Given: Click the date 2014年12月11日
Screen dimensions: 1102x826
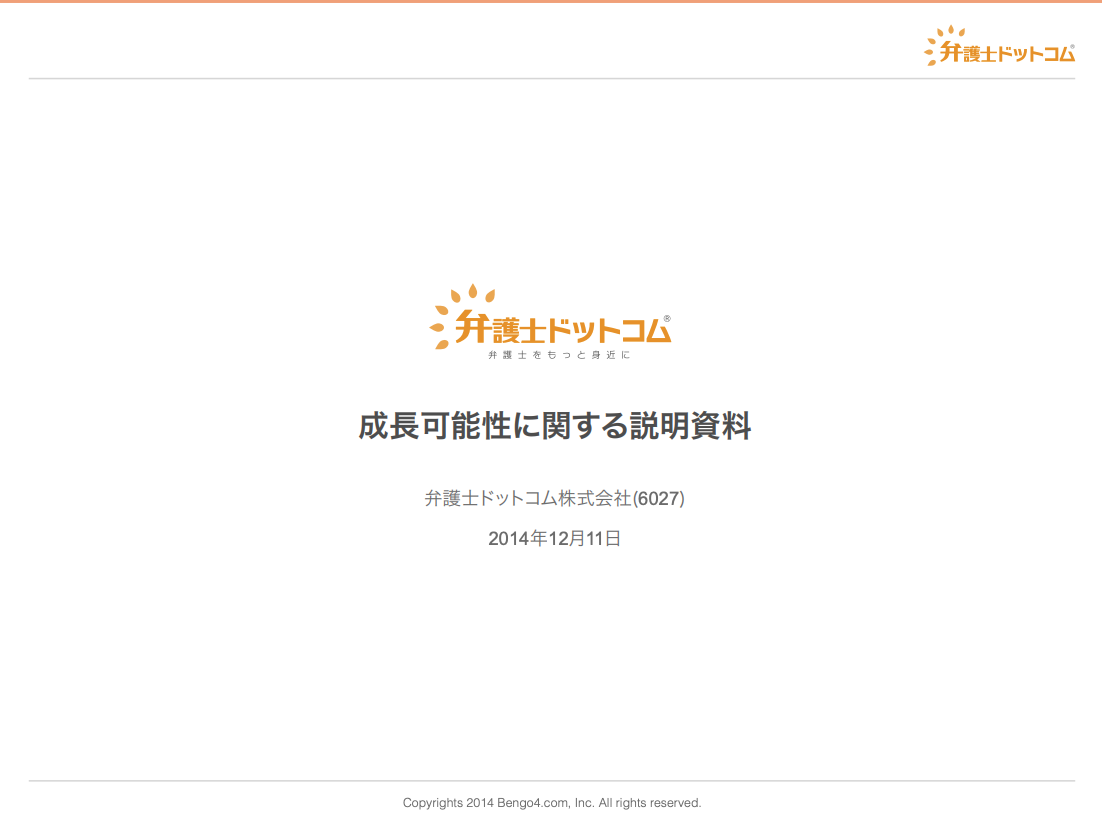Looking at the screenshot, I should coord(555,538).
